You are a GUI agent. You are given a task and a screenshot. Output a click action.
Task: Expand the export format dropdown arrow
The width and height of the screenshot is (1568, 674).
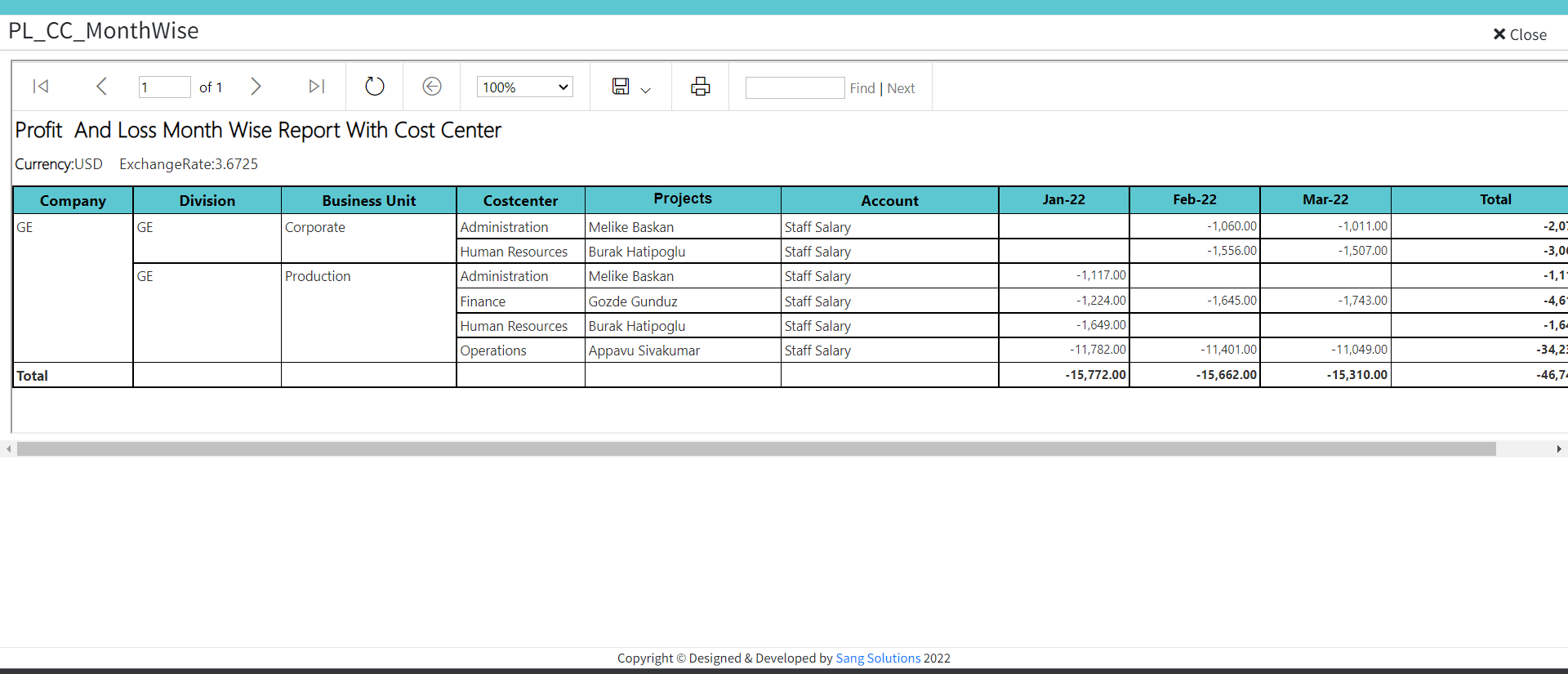coord(646,90)
